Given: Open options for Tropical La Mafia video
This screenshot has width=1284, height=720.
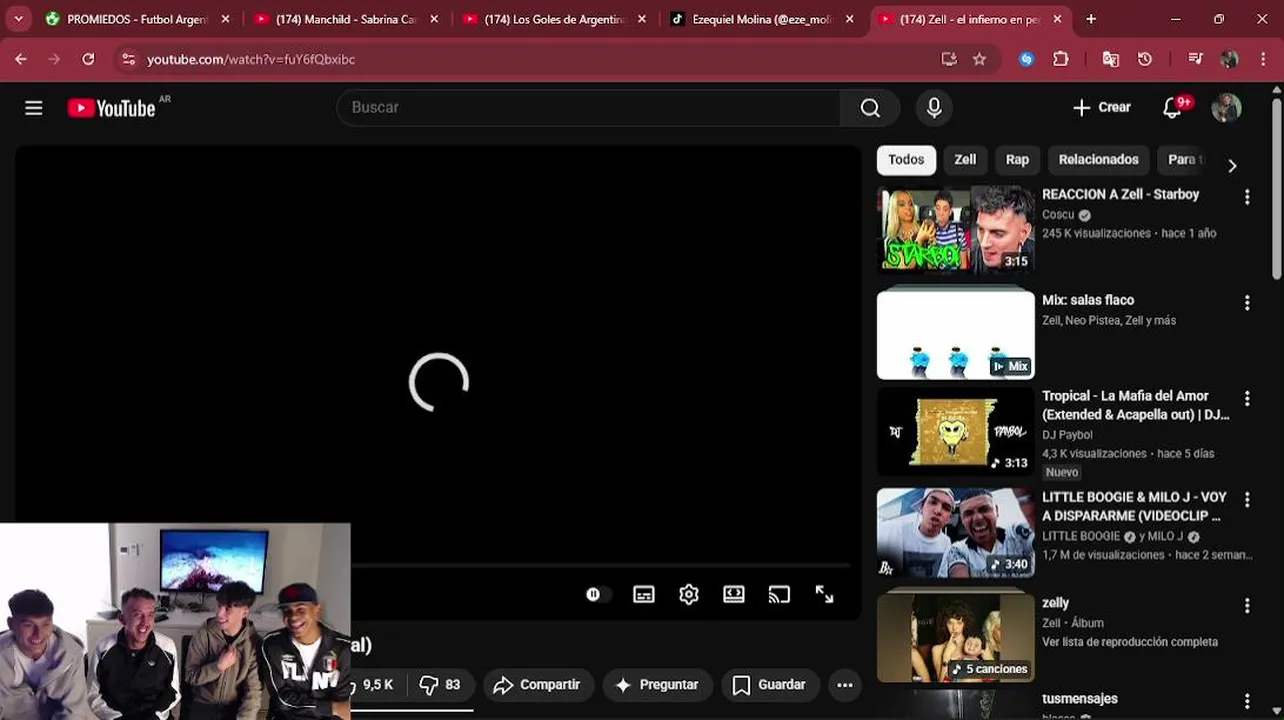Looking at the screenshot, I should pyautogui.click(x=1247, y=399).
